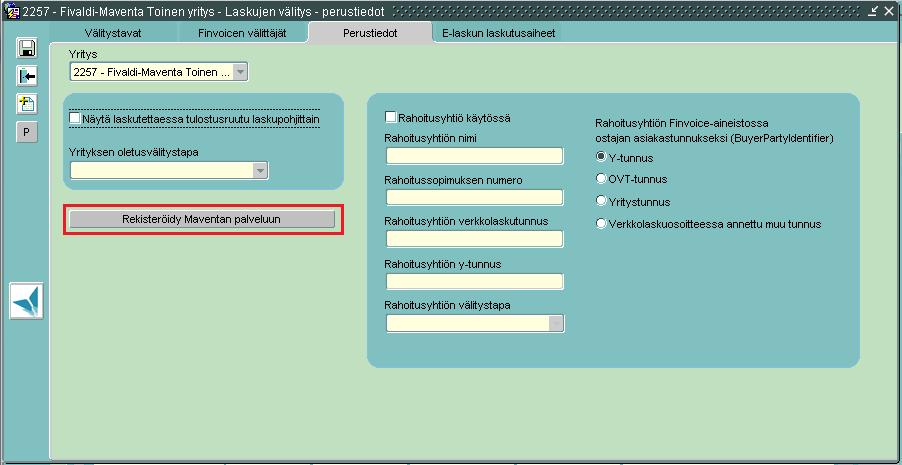Close the Laskujen välitys window
Screen dimensions: 902x465
pyautogui.click(x=888, y=10)
